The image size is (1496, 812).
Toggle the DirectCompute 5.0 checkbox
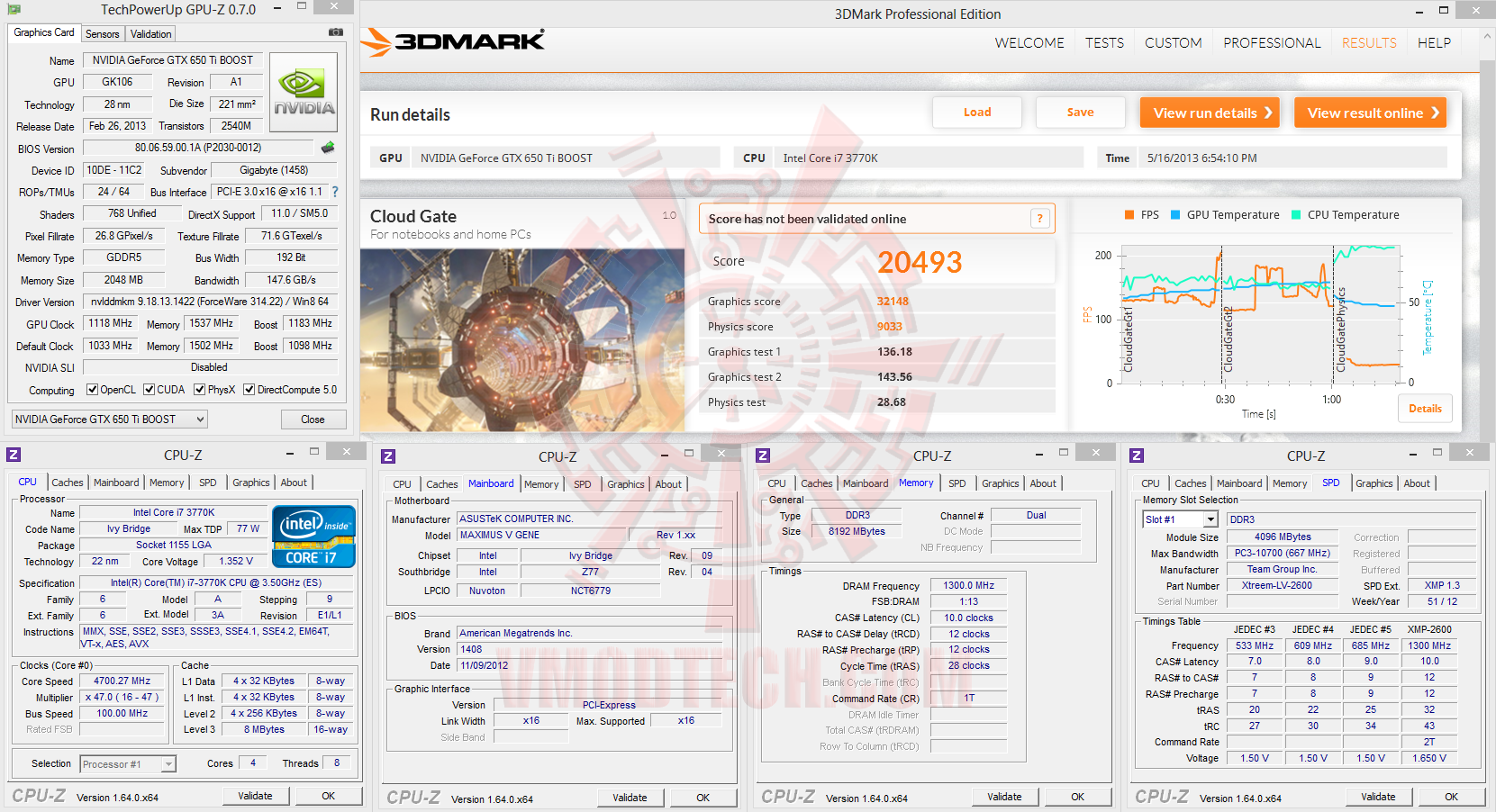[x=249, y=390]
